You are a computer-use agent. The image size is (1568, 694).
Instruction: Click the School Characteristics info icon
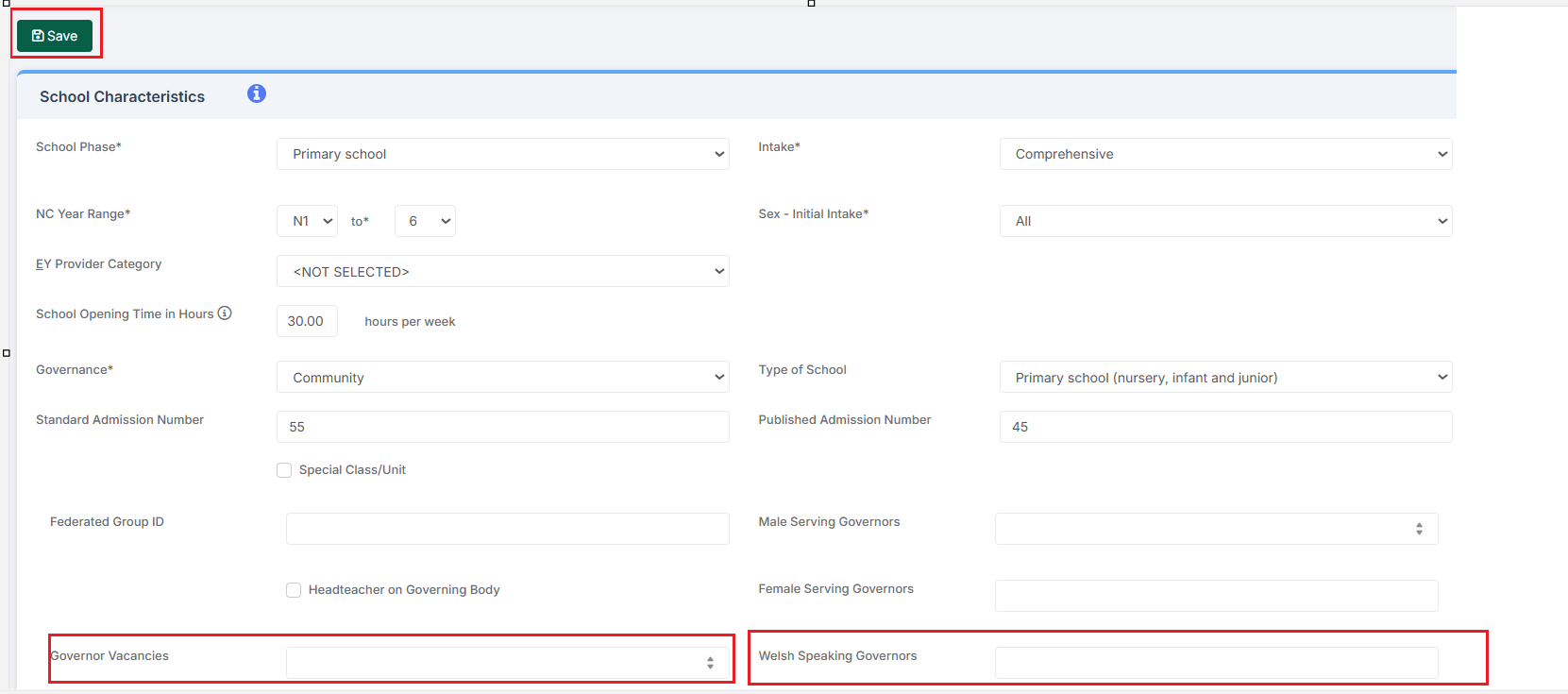point(257,93)
